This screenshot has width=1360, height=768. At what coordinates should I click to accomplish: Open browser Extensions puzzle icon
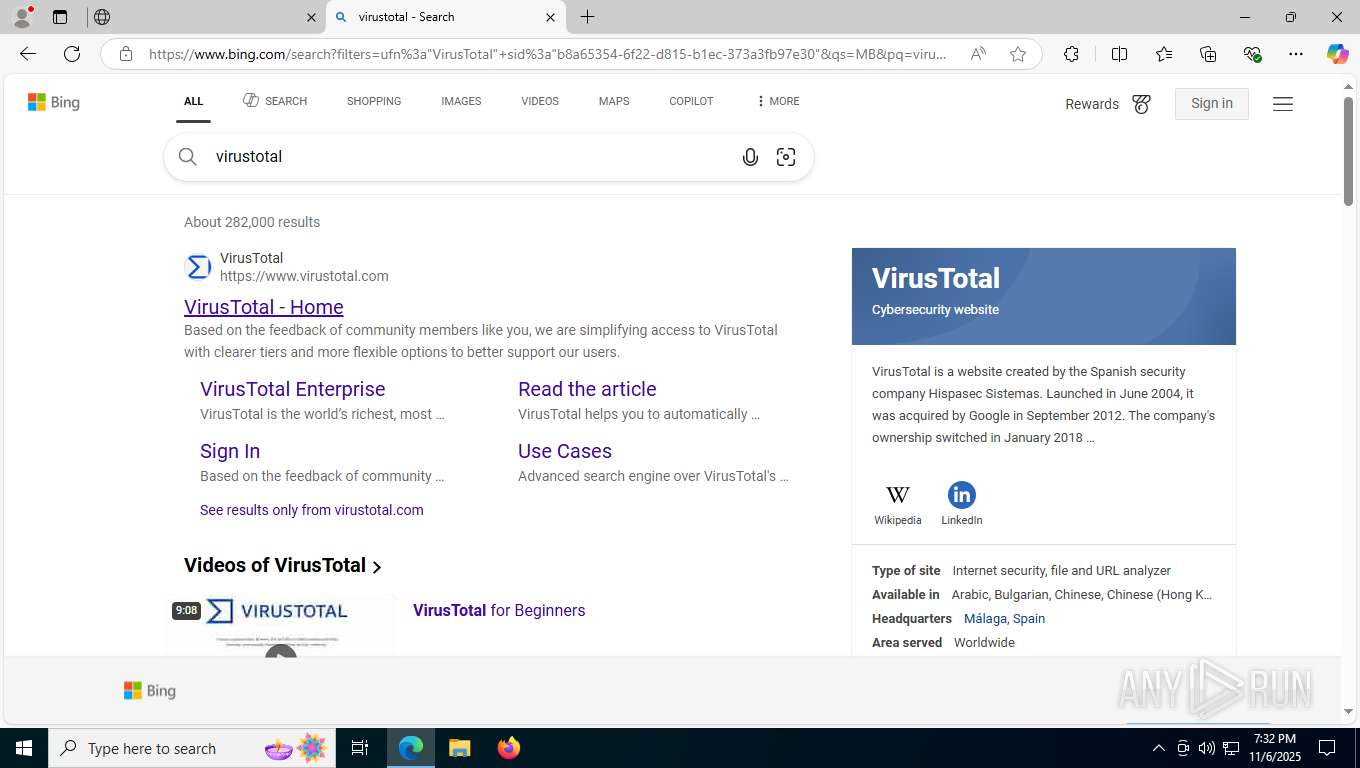tap(1072, 54)
